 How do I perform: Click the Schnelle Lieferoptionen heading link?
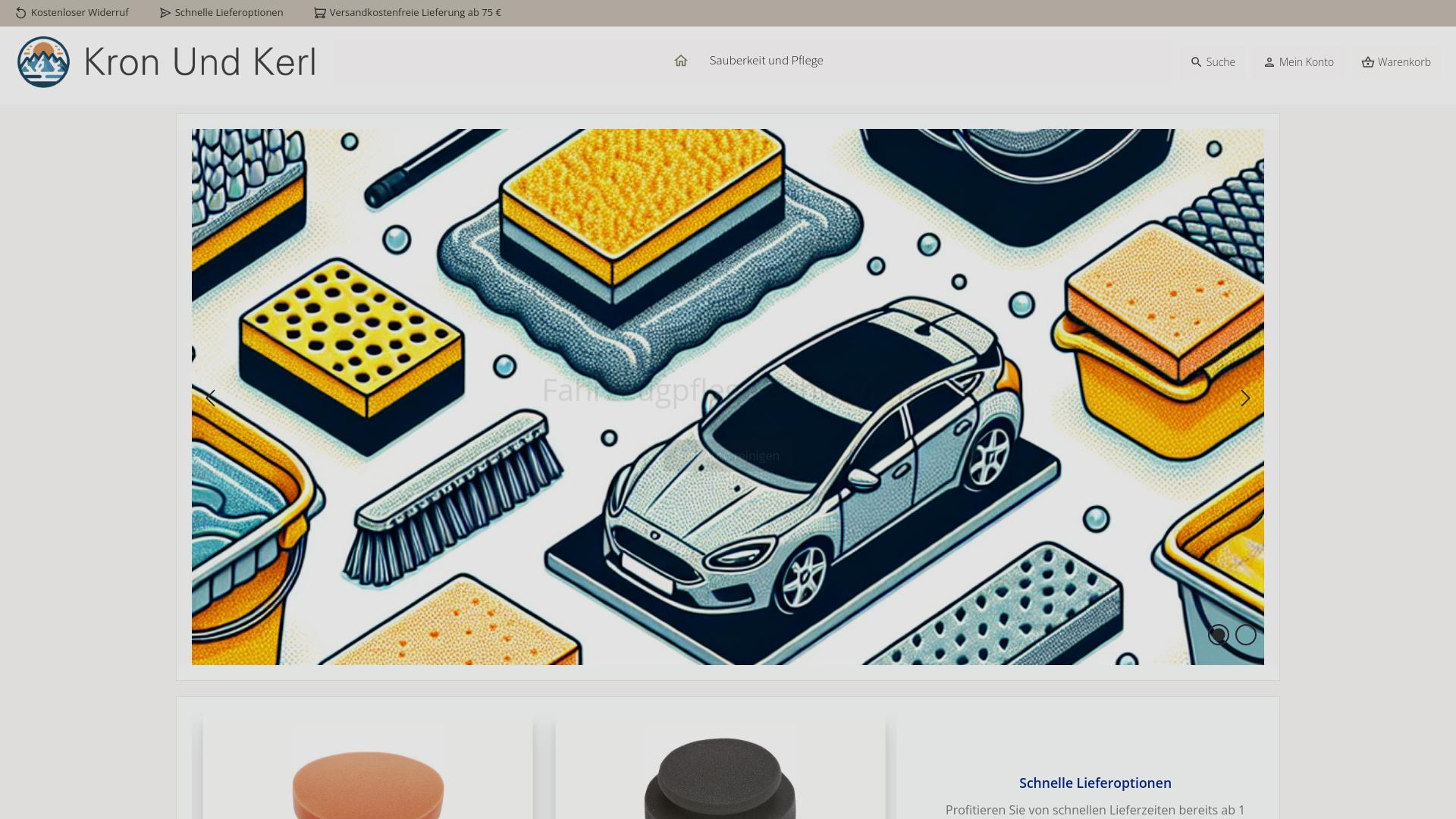tap(1094, 783)
